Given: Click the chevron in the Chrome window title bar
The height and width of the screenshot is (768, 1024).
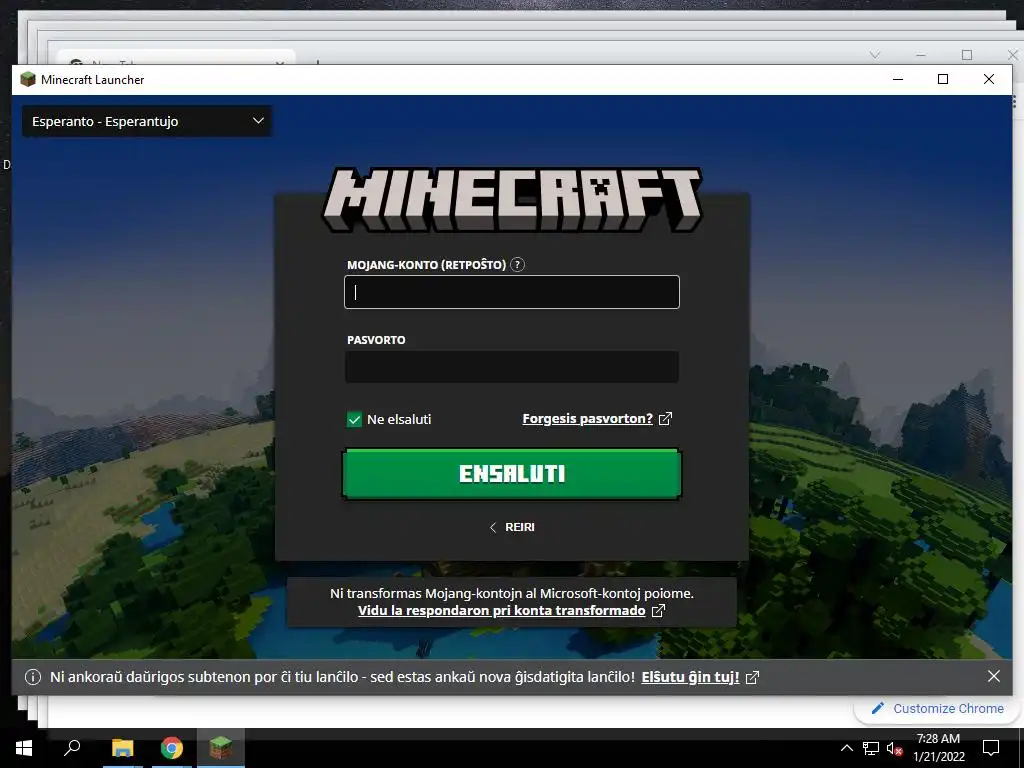Looking at the screenshot, I should pos(875,55).
